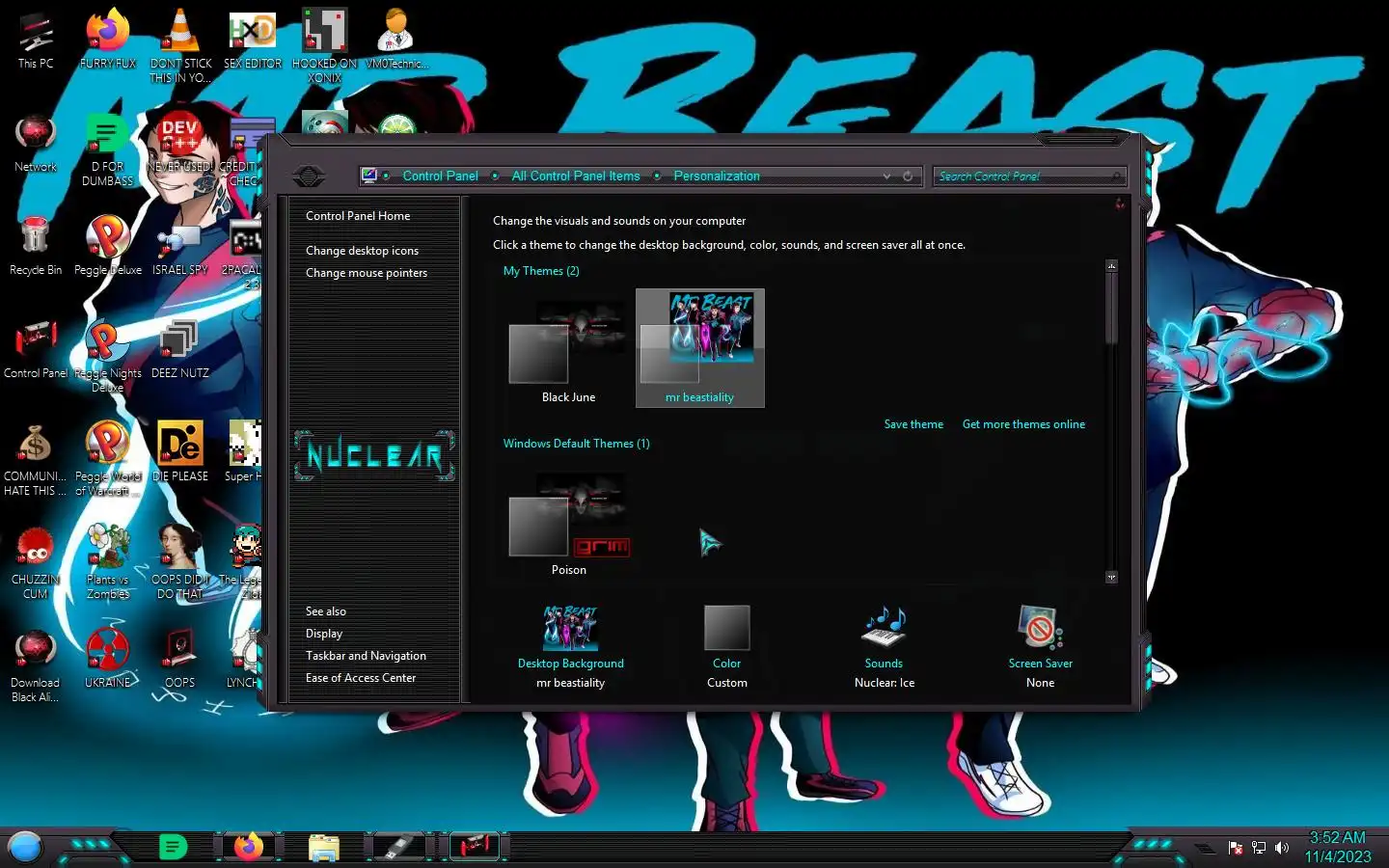
Task: Click the volume icon in system tray
Action: pos(1282,848)
